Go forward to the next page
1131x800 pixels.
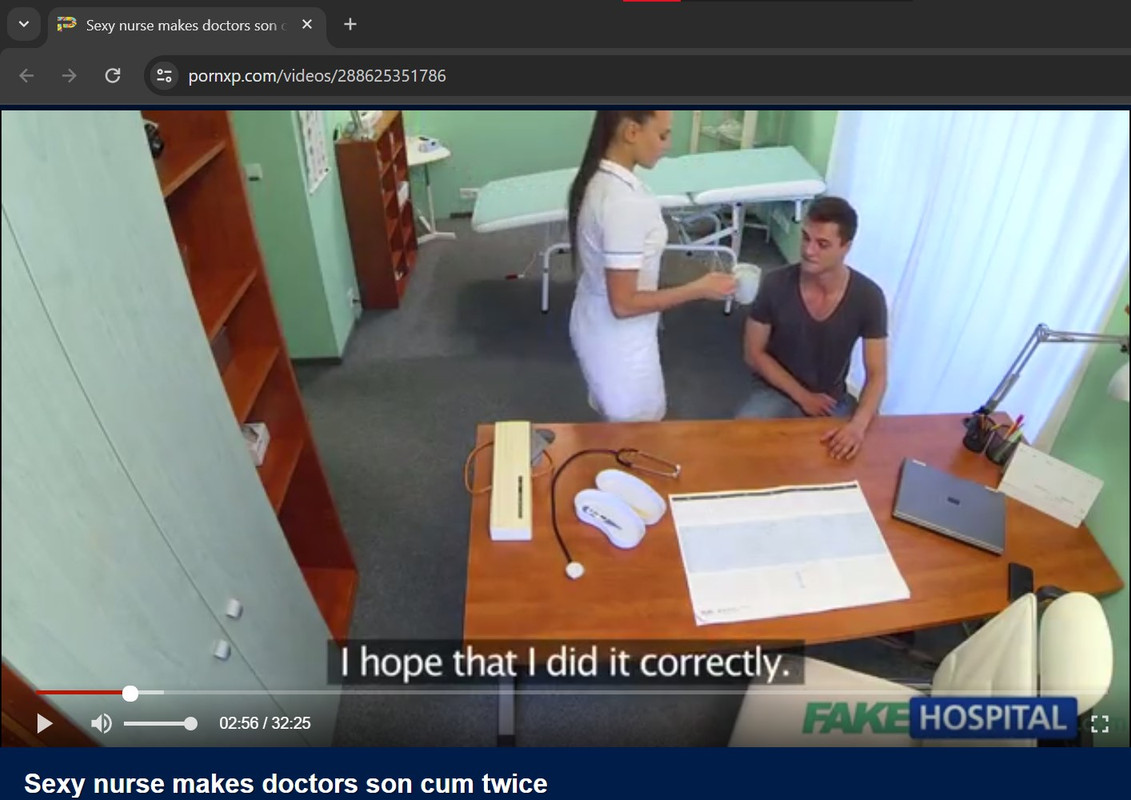click(x=69, y=76)
